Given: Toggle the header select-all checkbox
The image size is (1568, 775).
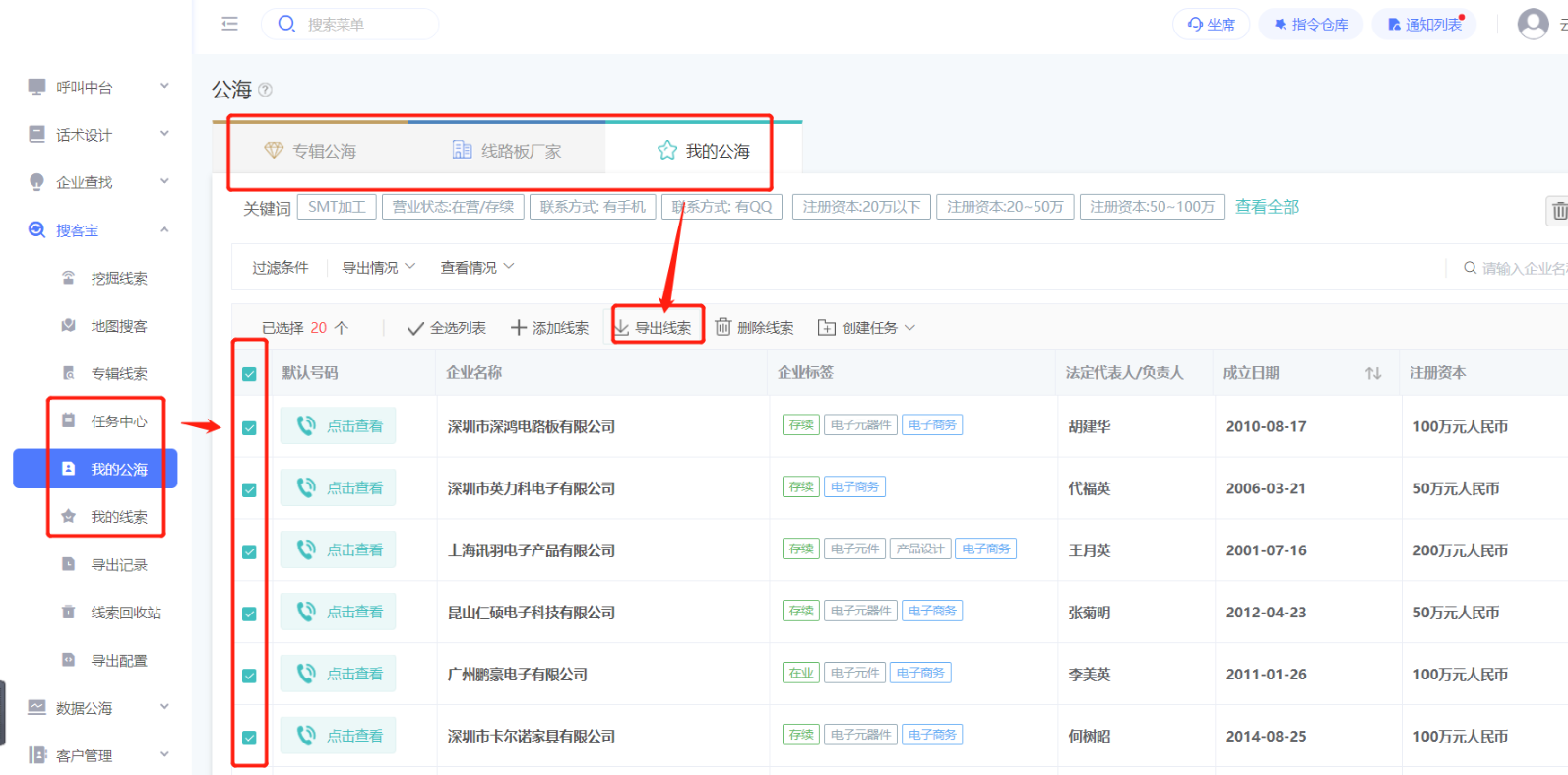Looking at the screenshot, I should [x=249, y=374].
